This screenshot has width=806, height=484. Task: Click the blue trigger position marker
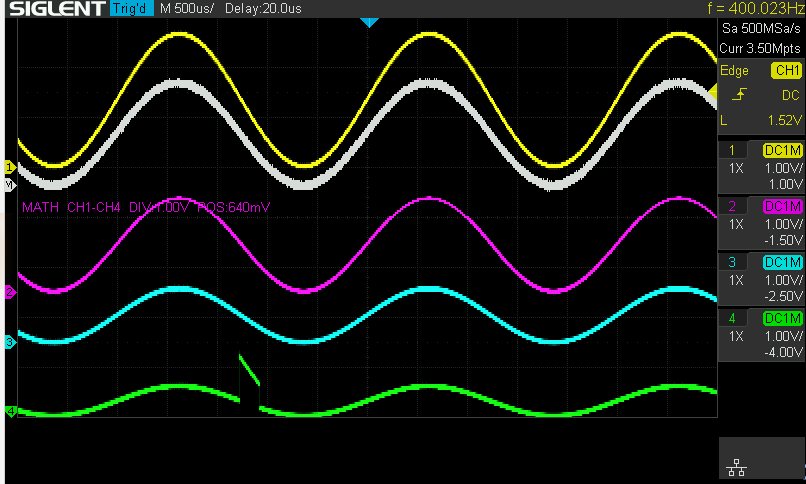tap(369, 22)
